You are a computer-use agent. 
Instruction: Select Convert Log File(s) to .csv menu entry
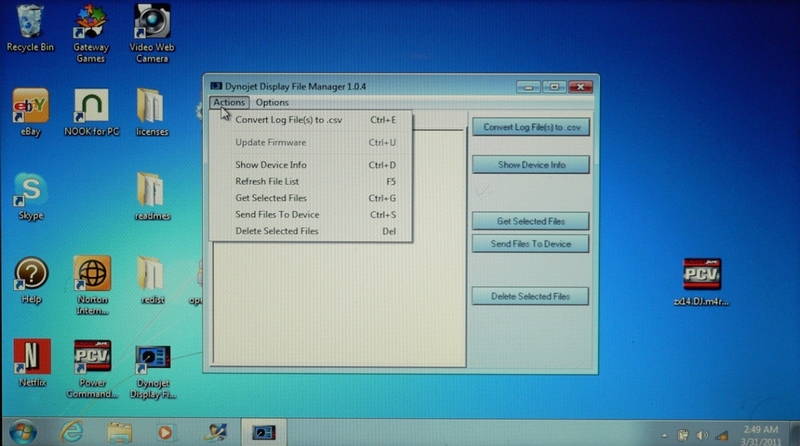pos(286,120)
